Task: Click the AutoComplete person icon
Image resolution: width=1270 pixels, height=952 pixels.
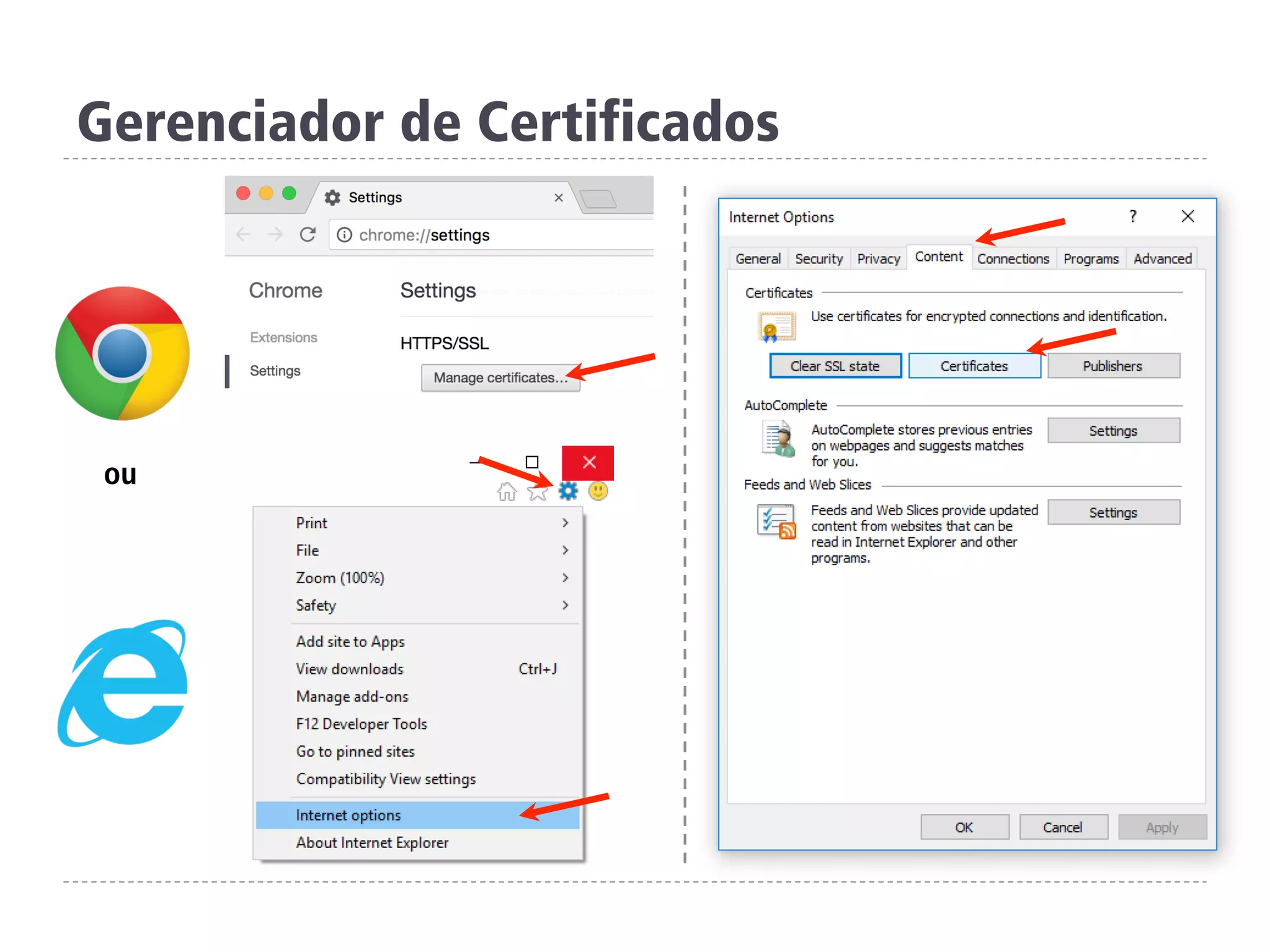Action: pyautogui.click(x=778, y=439)
